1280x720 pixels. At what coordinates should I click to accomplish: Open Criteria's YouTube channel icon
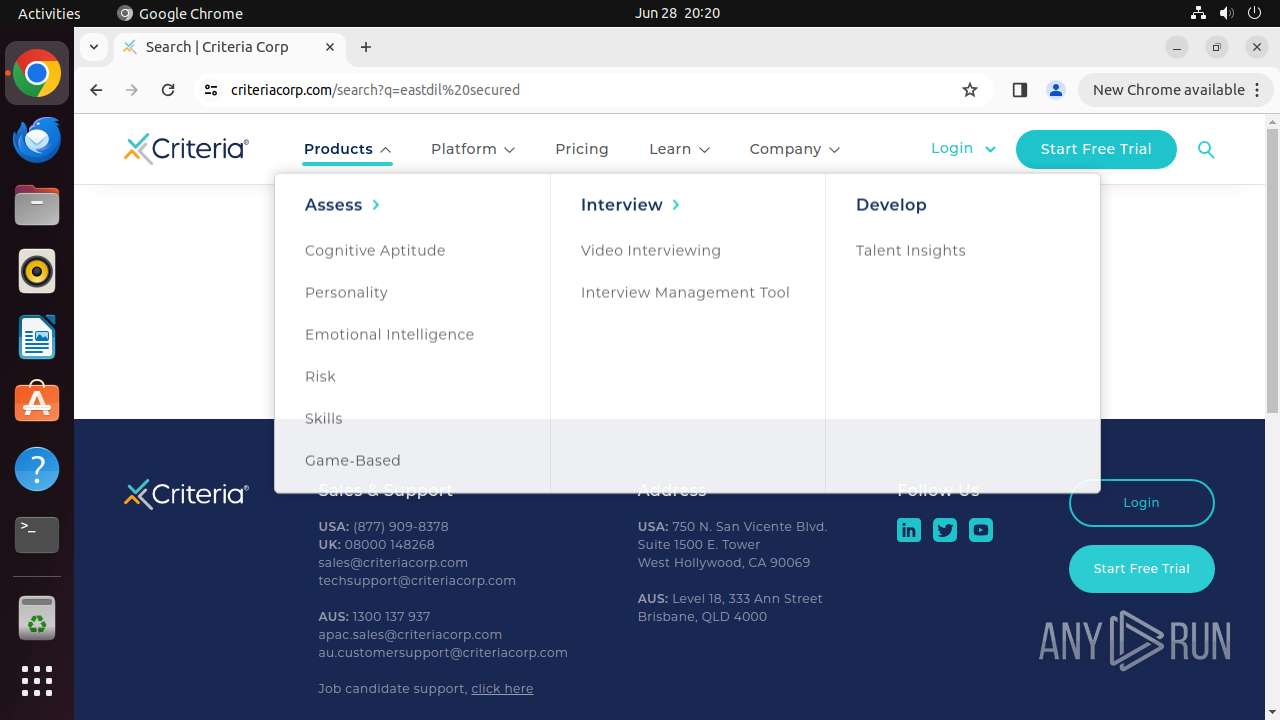981,530
